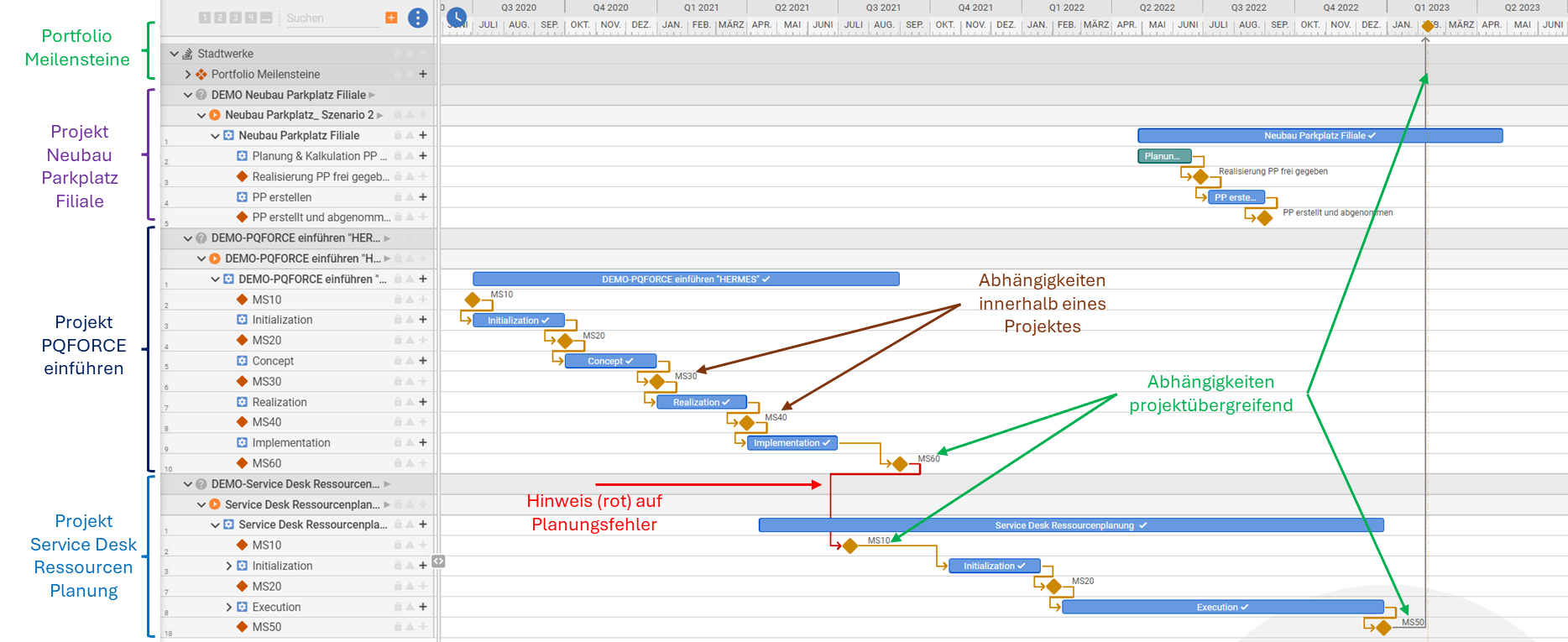Select outline level 3 button
Image resolution: width=1568 pixels, height=642 pixels.
click(235, 18)
